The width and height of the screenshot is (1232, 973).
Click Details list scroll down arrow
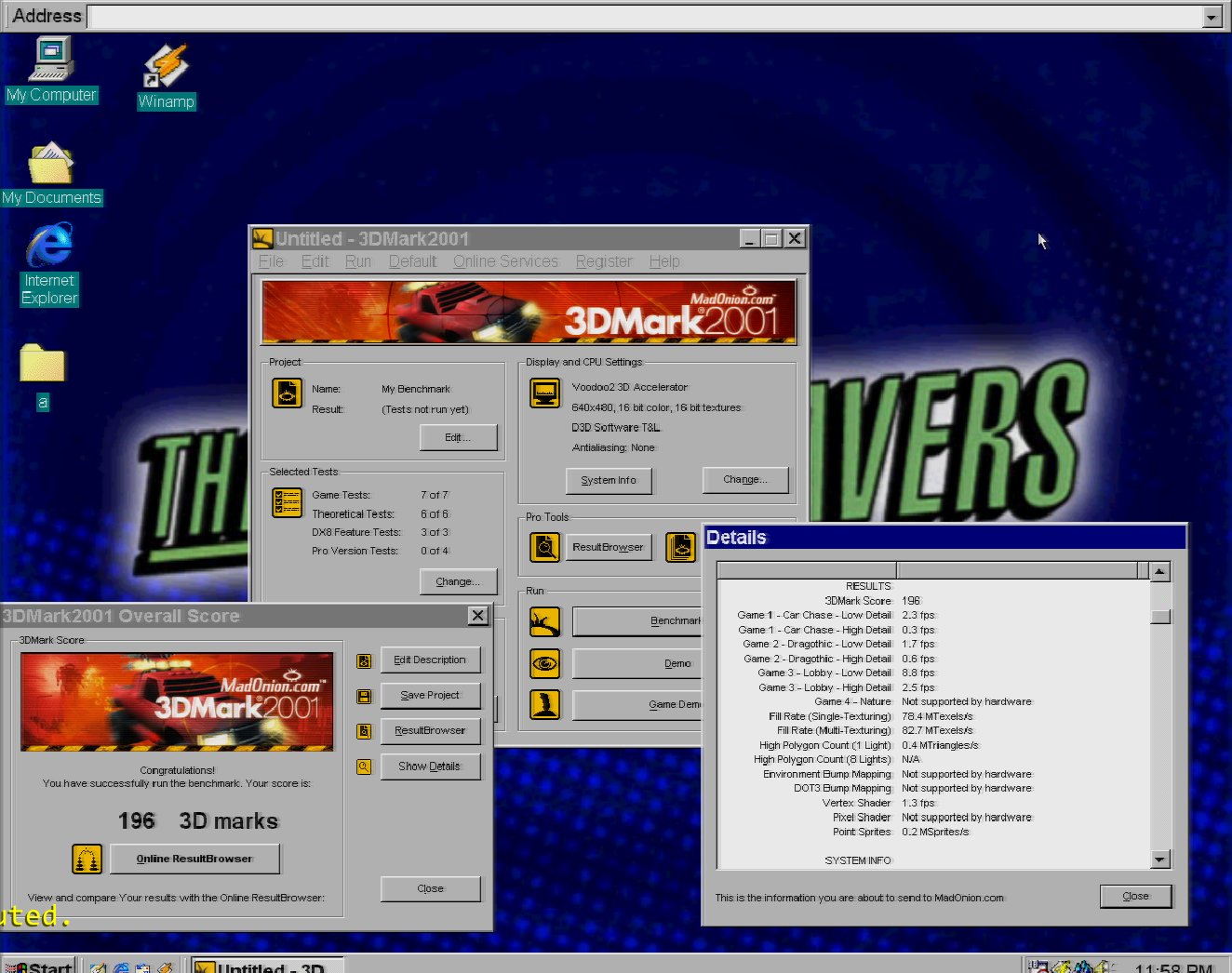[x=1159, y=860]
